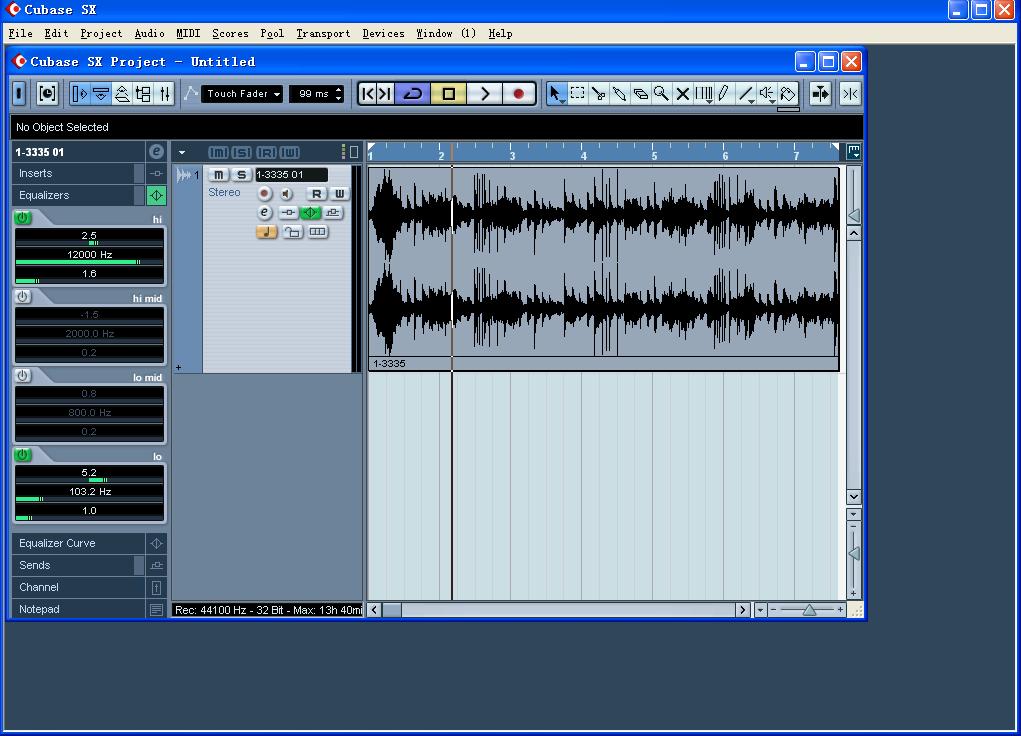
Task: Choose the Eraser tool
Action: click(x=640, y=94)
